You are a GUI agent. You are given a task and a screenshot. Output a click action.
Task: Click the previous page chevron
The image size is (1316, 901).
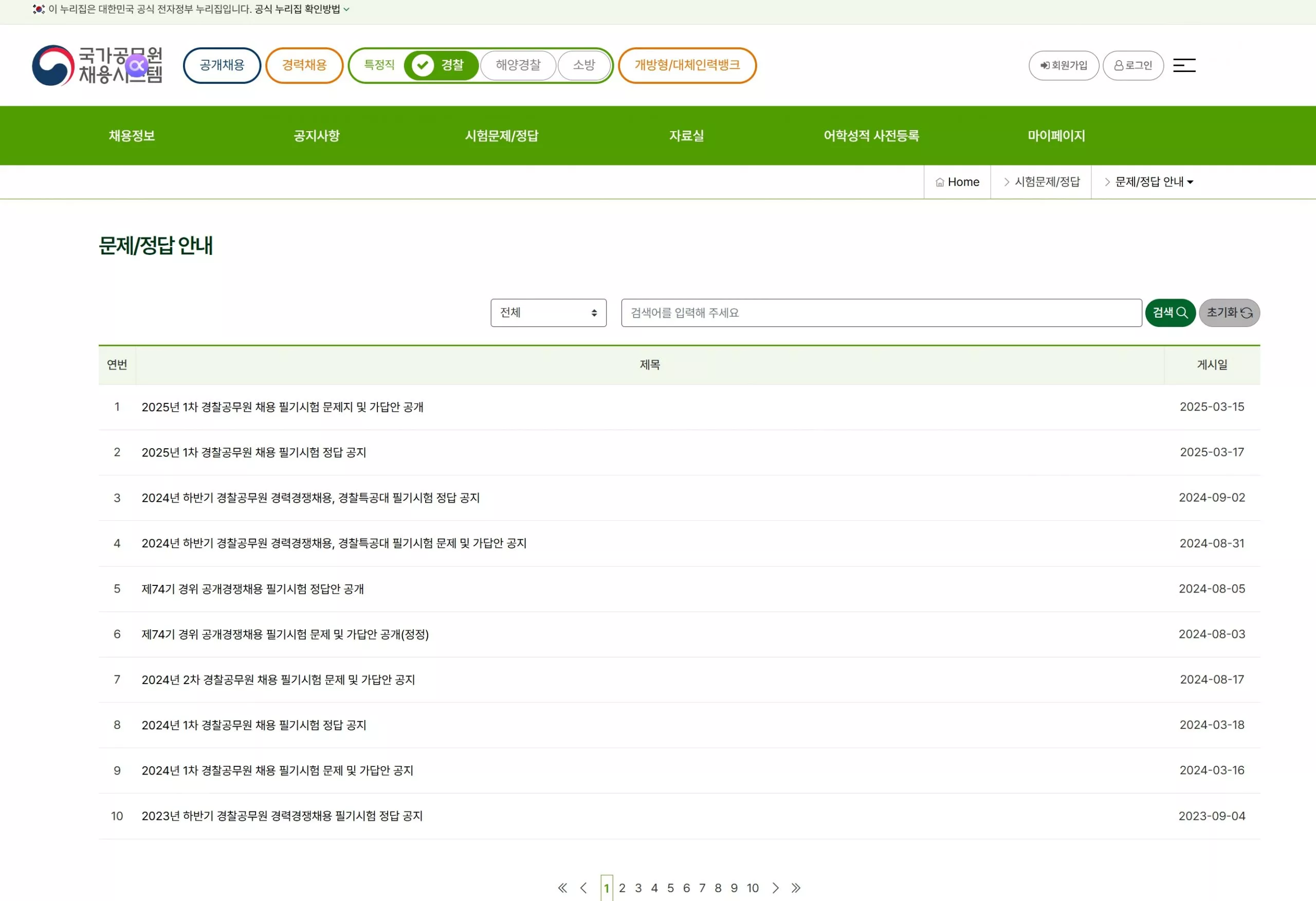(583, 888)
